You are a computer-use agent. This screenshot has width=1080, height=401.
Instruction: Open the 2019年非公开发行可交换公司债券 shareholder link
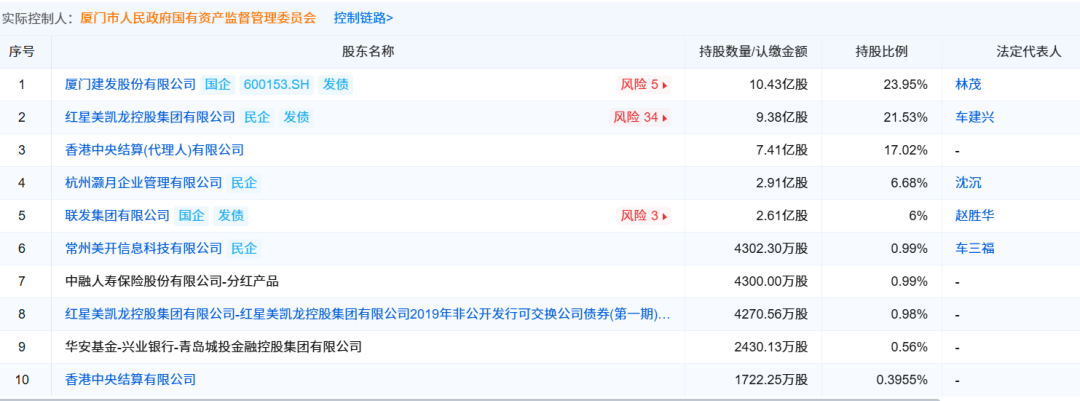(x=367, y=314)
